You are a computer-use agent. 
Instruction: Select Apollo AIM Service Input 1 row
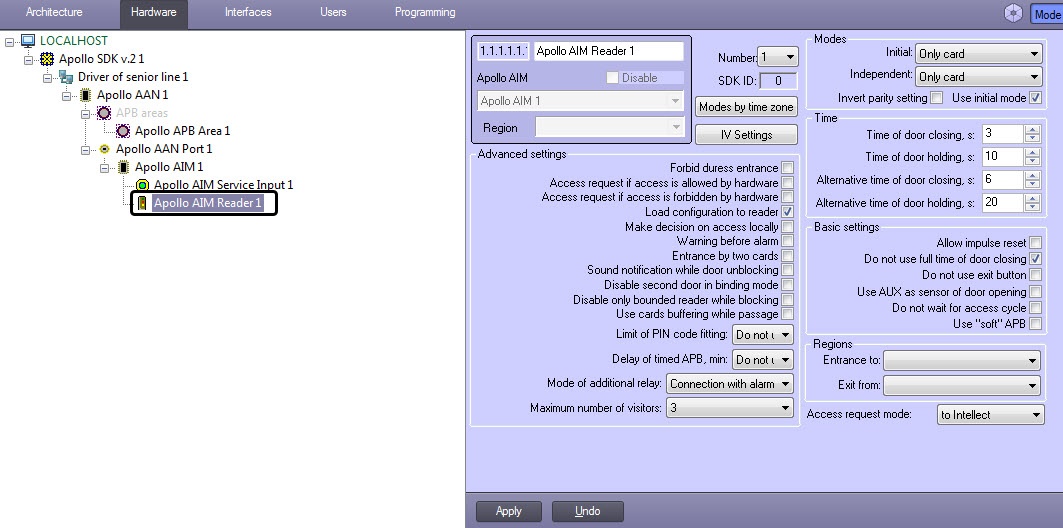click(223, 185)
